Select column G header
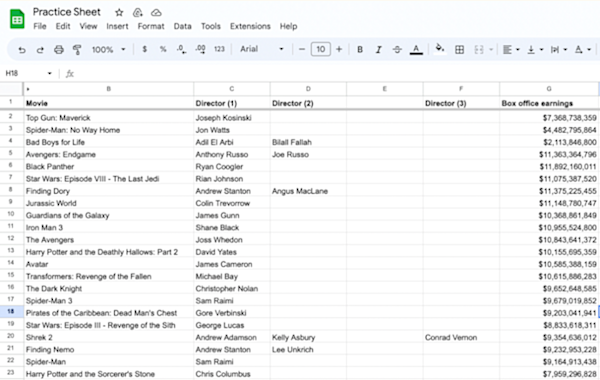 [x=549, y=89]
